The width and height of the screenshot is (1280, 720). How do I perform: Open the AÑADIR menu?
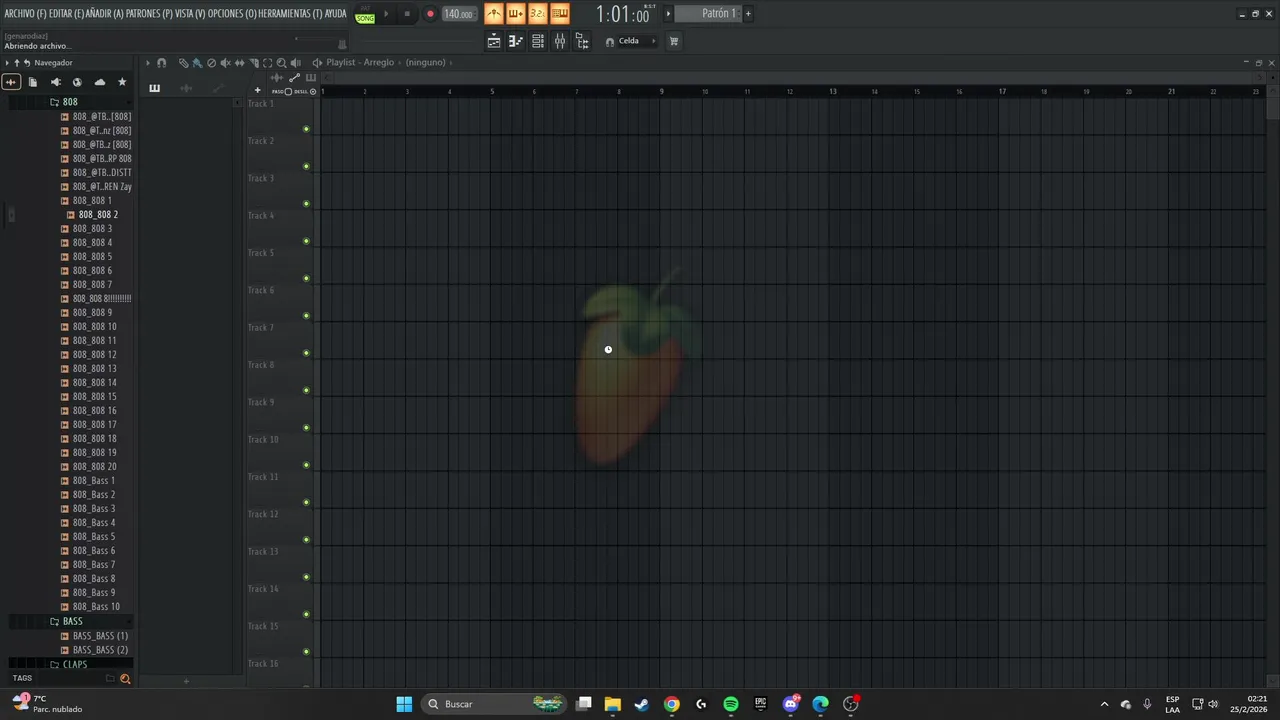[105, 13]
